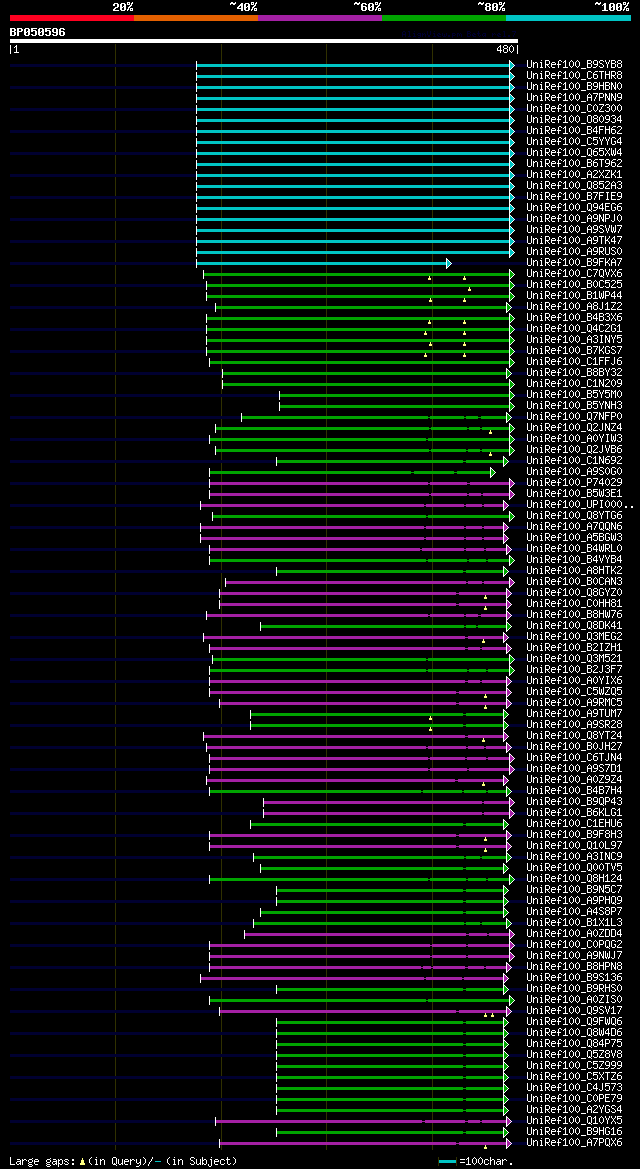Click the green ~80% identity legend segment
Image resolution: width=640 pixels, height=1169 pixels.
pyautogui.click(x=444, y=17)
